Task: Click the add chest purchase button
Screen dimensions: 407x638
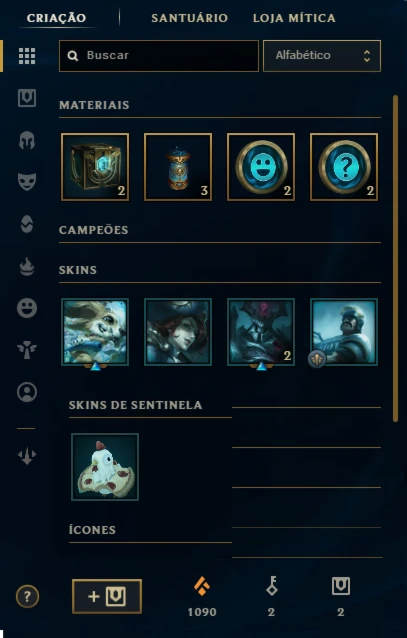Action: pos(107,596)
